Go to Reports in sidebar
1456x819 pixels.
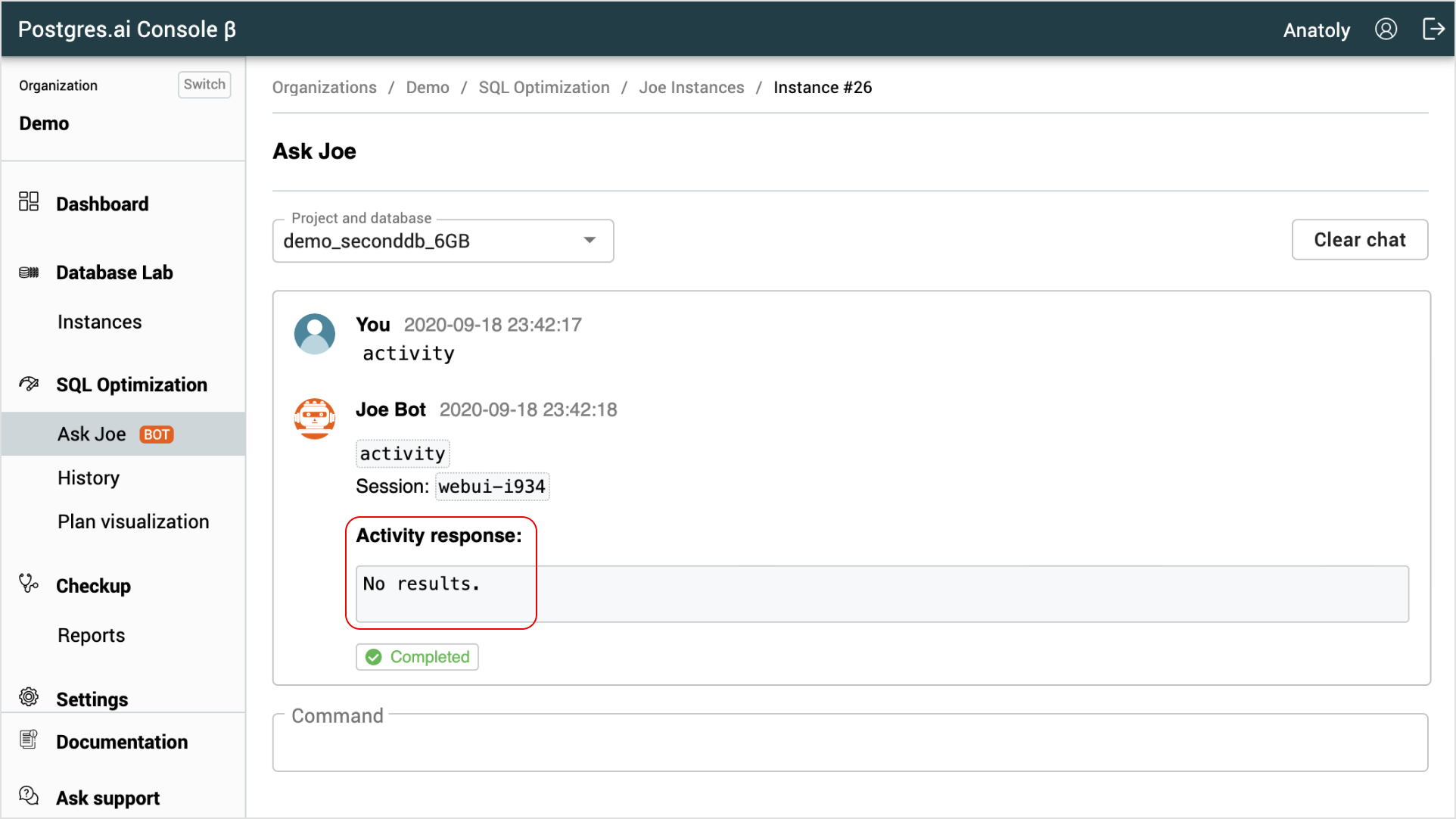click(x=92, y=635)
